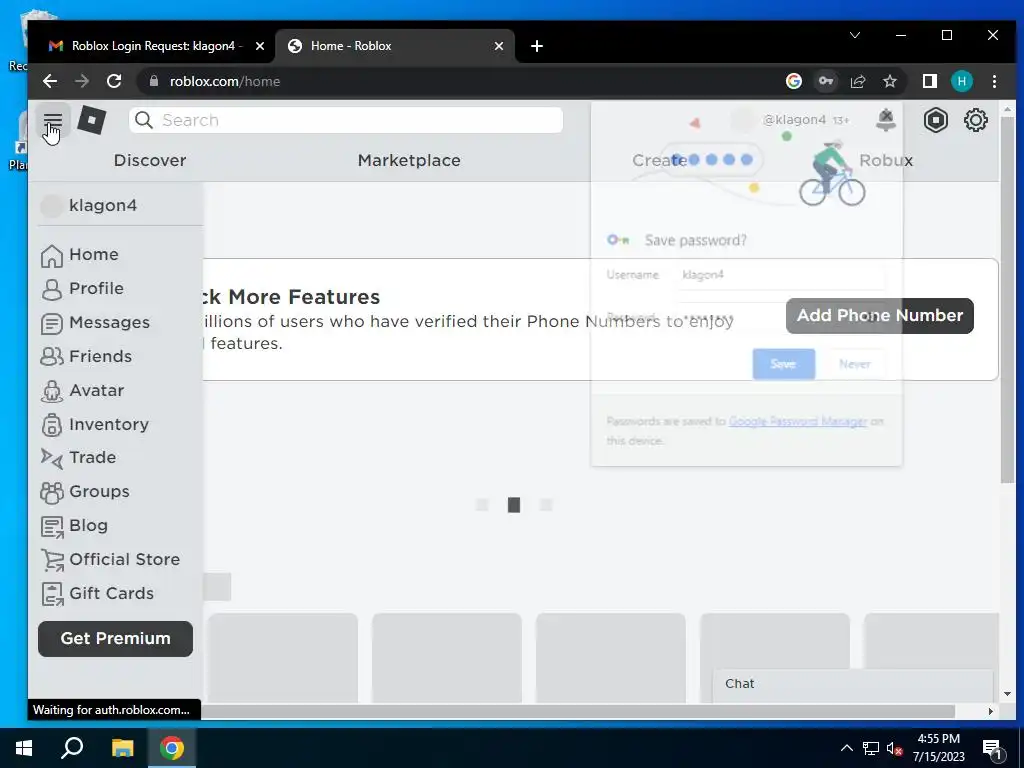This screenshot has height=768, width=1024.
Task: Click Never in save password prompt
Action: [854, 364]
